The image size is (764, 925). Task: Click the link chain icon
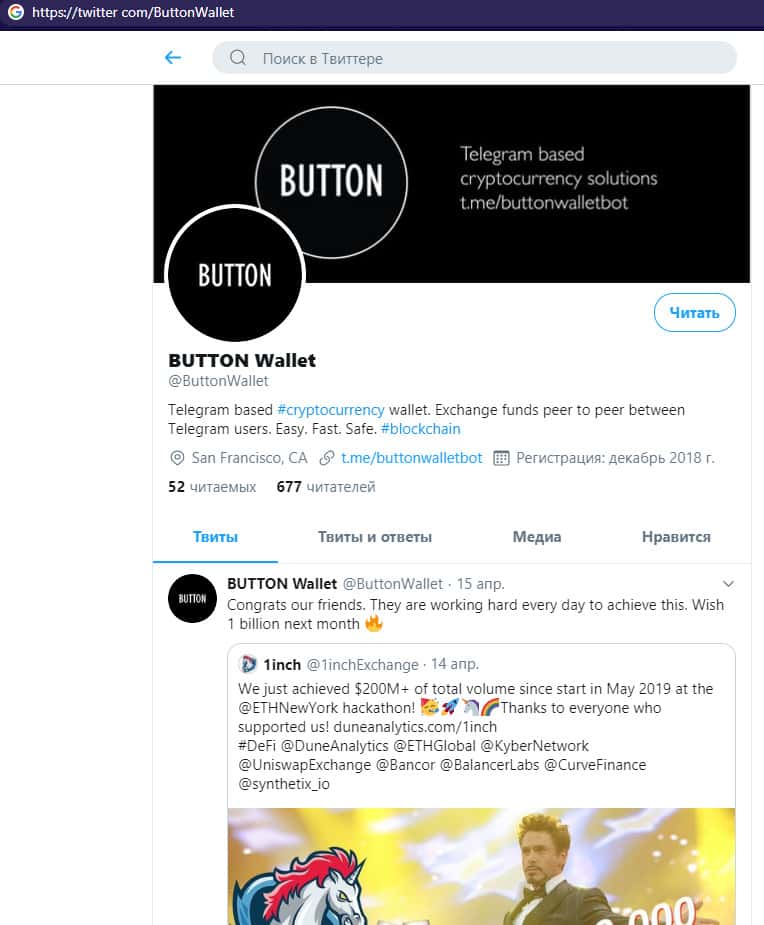tap(326, 458)
